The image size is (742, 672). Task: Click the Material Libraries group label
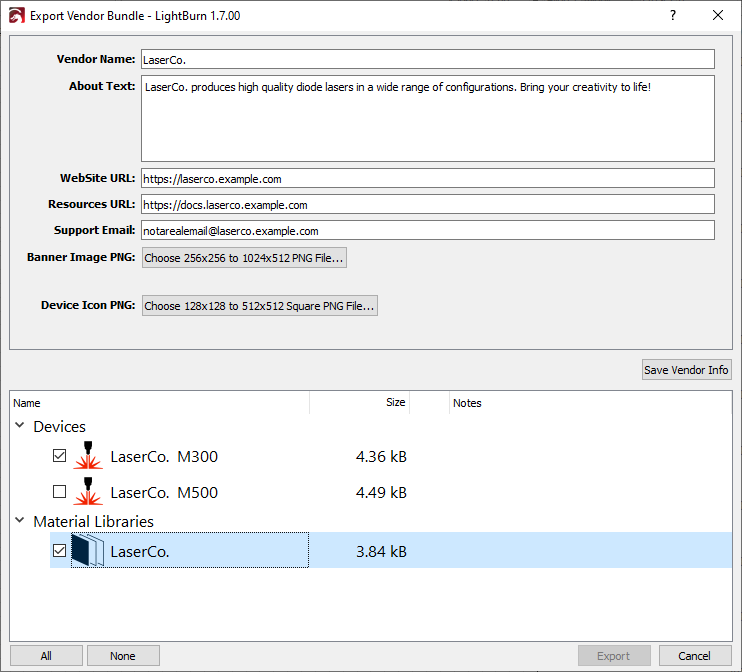pos(94,522)
